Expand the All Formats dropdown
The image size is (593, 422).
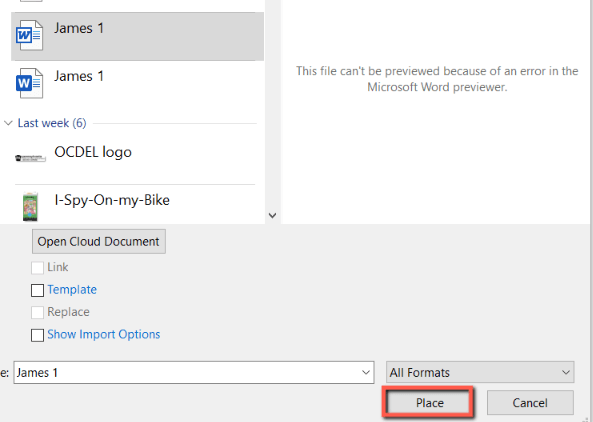480,372
